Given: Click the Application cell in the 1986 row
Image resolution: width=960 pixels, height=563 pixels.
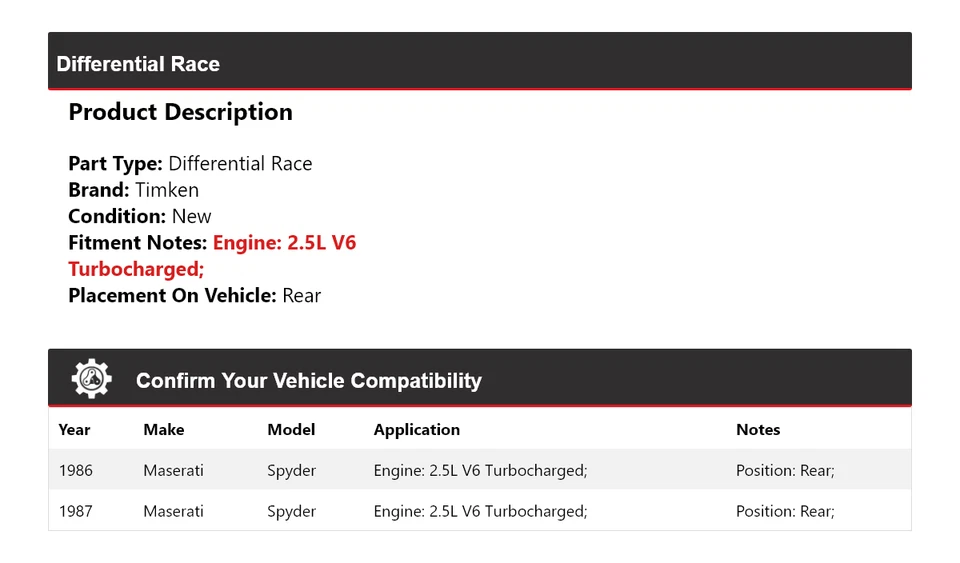Looking at the screenshot, I should pyautogui.click(x=480, y=470).
